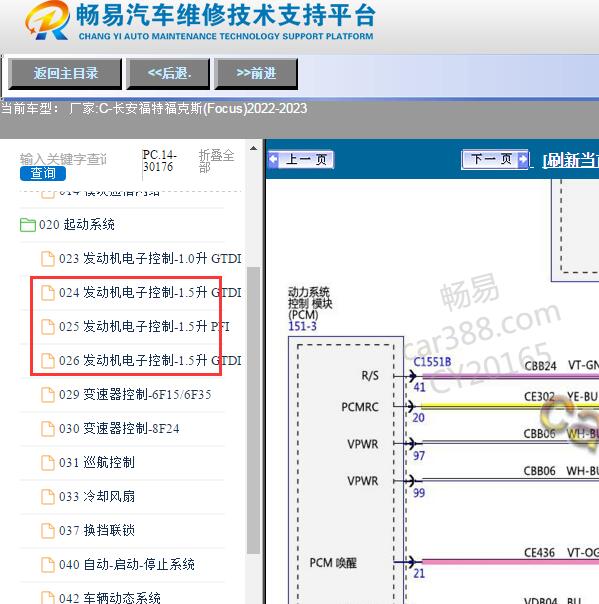The width and height of the screenshot is (599, 604).
Task: Click pin number 20
Action: (x=419, y=418)
